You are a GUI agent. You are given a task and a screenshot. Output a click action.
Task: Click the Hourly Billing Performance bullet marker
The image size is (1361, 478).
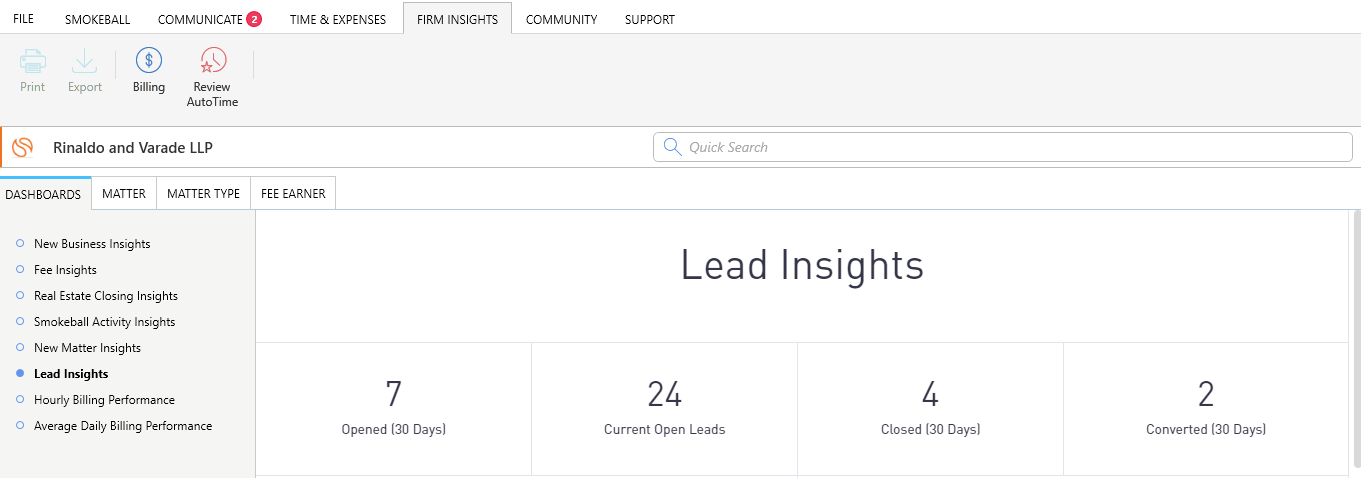tap(20, 399)
